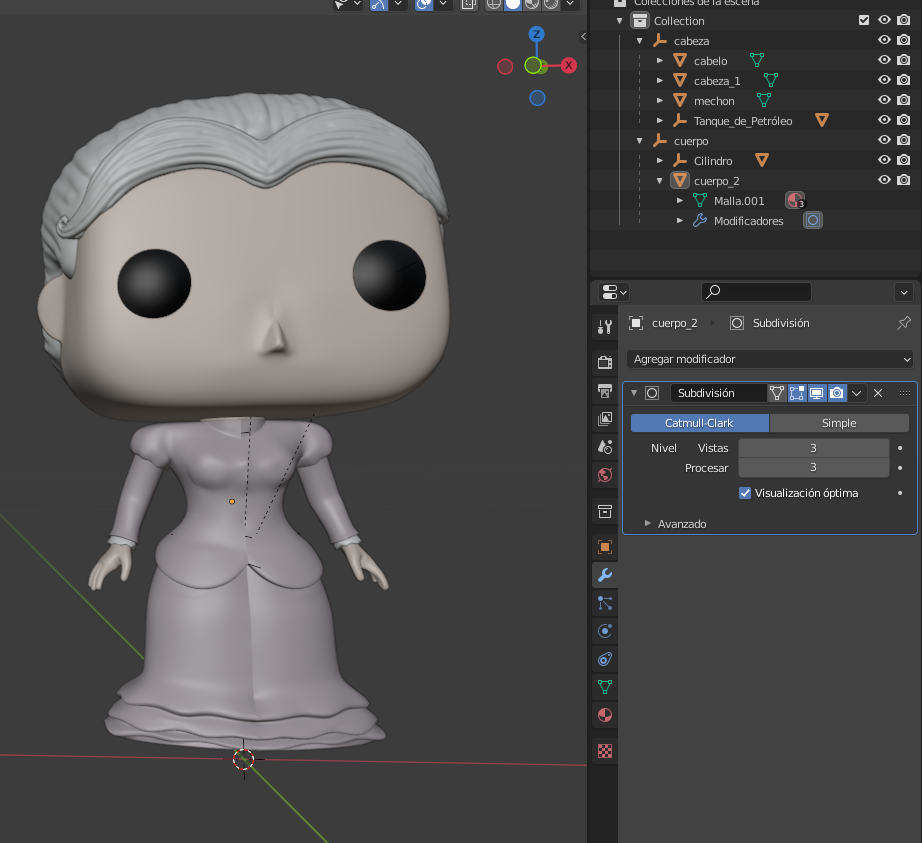922x843 pixels.
Task: Snap view to the Z axis gizmo
Action: 536,34
